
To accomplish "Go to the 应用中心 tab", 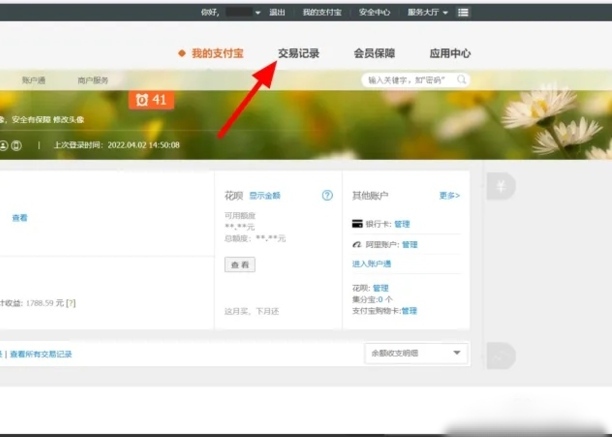I will tap(450, 53).
